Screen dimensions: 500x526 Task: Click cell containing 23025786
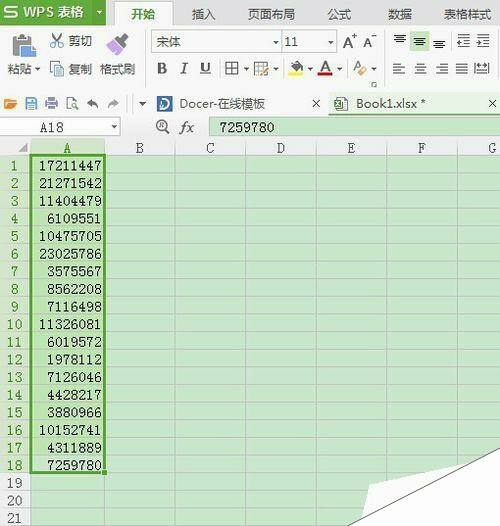tap(68, 253)
